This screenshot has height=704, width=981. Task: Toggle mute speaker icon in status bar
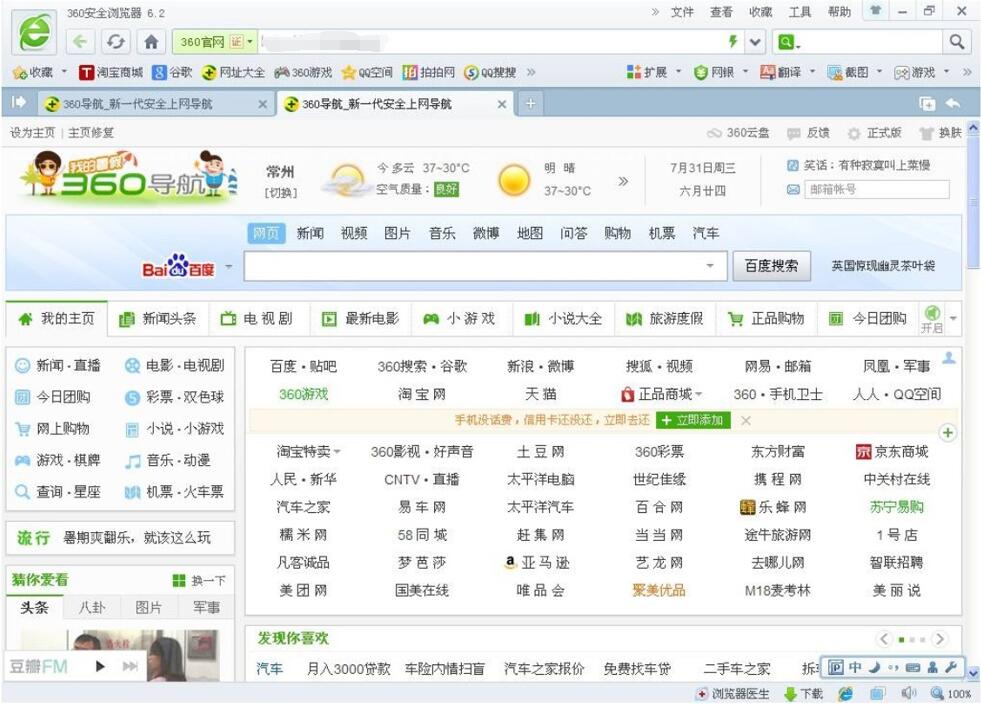click(x=908, y=693)
